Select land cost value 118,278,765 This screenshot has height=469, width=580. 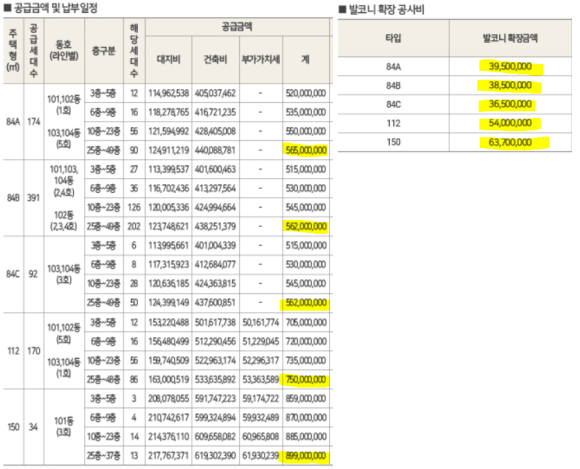(169, 112)
